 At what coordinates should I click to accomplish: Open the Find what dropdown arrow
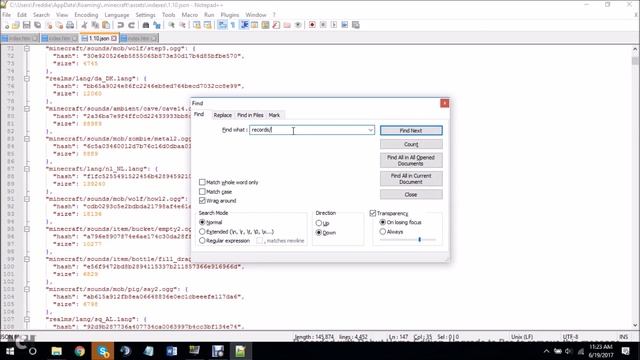[370, 130]
